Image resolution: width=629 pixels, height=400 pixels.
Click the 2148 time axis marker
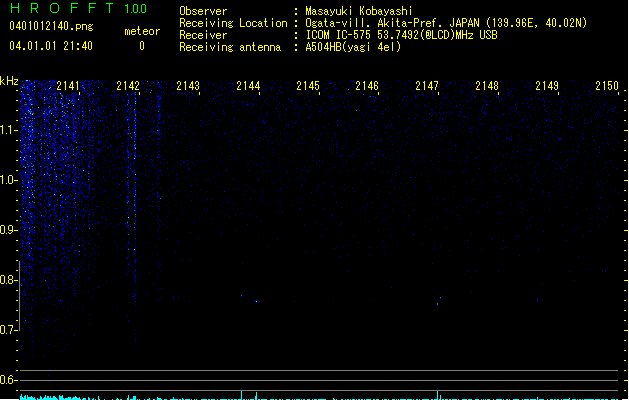[487, 86]
